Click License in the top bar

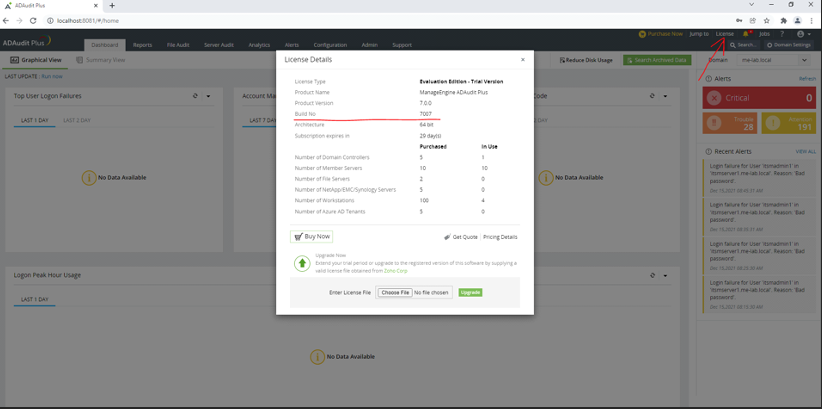pos(724,34)
